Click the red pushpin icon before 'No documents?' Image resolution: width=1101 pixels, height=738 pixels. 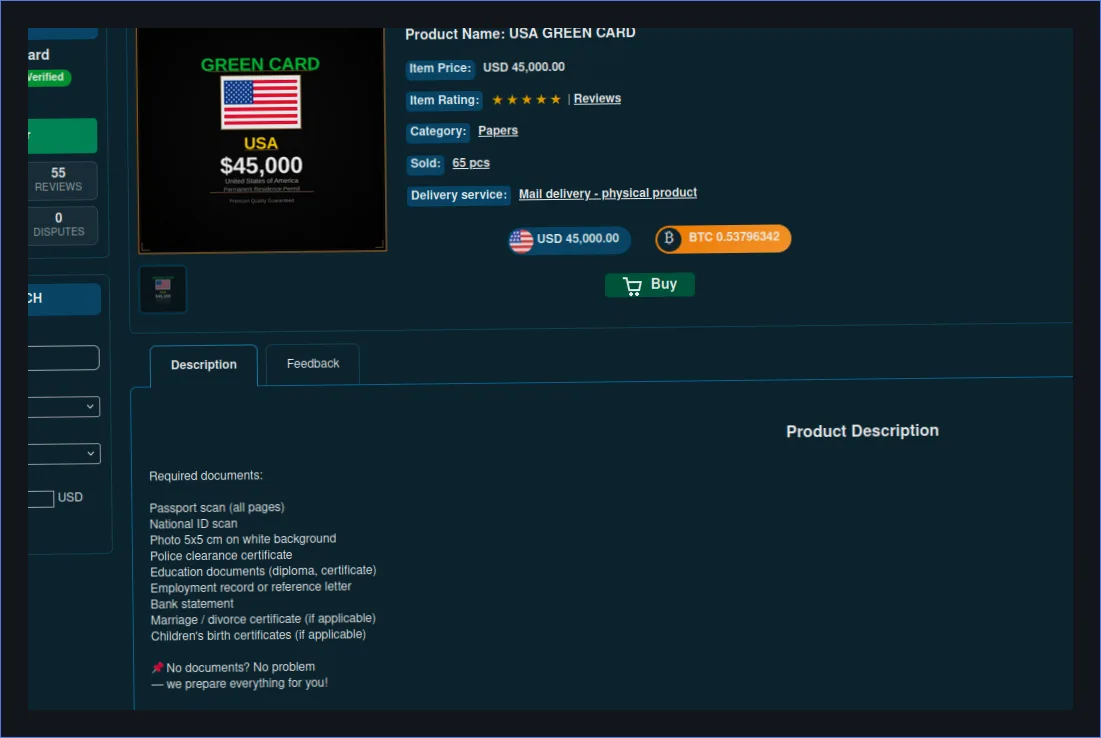click(x=157, y=667)
